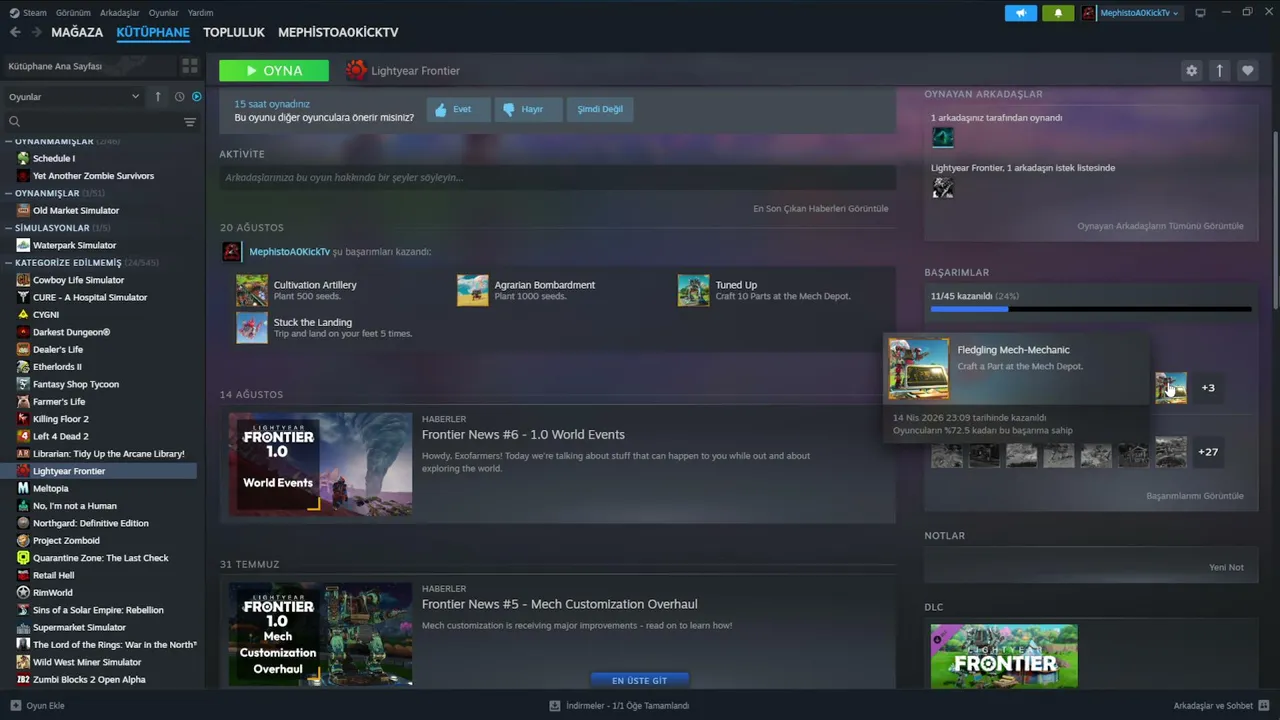Toggle favorite heart for Lightyear Frontier
The width and height of the screenshot is (1280, 720).
click(x=1247, y=70)
